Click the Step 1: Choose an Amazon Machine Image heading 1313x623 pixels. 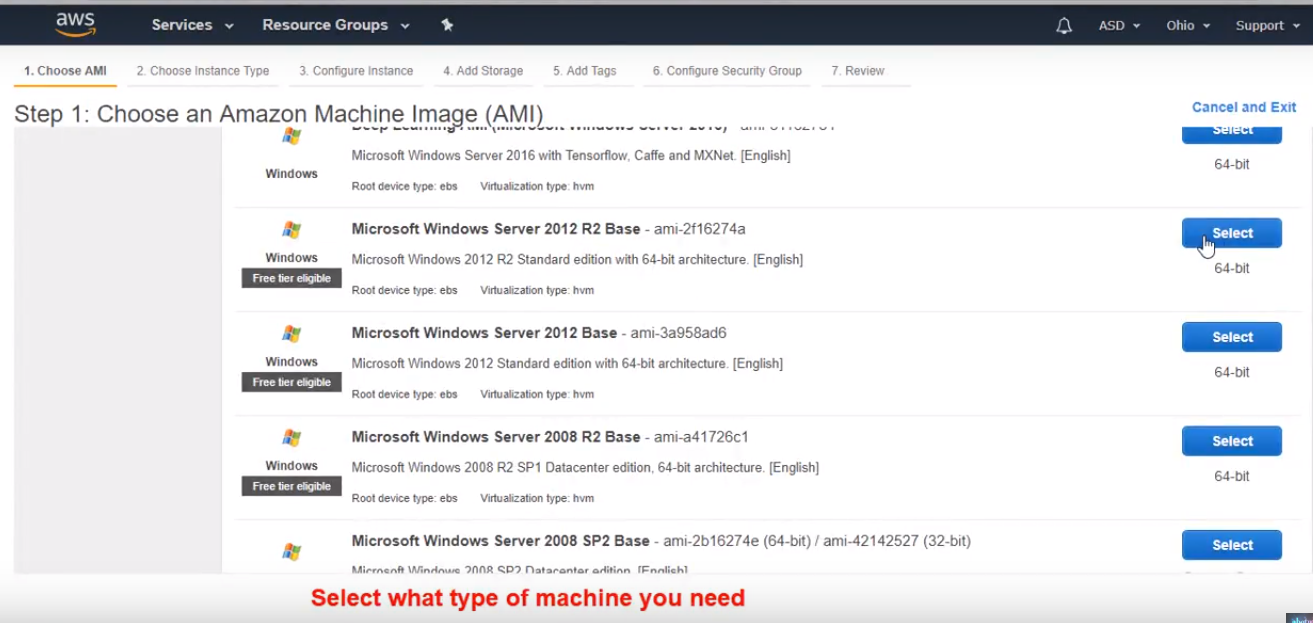click(x=279, y=113)
